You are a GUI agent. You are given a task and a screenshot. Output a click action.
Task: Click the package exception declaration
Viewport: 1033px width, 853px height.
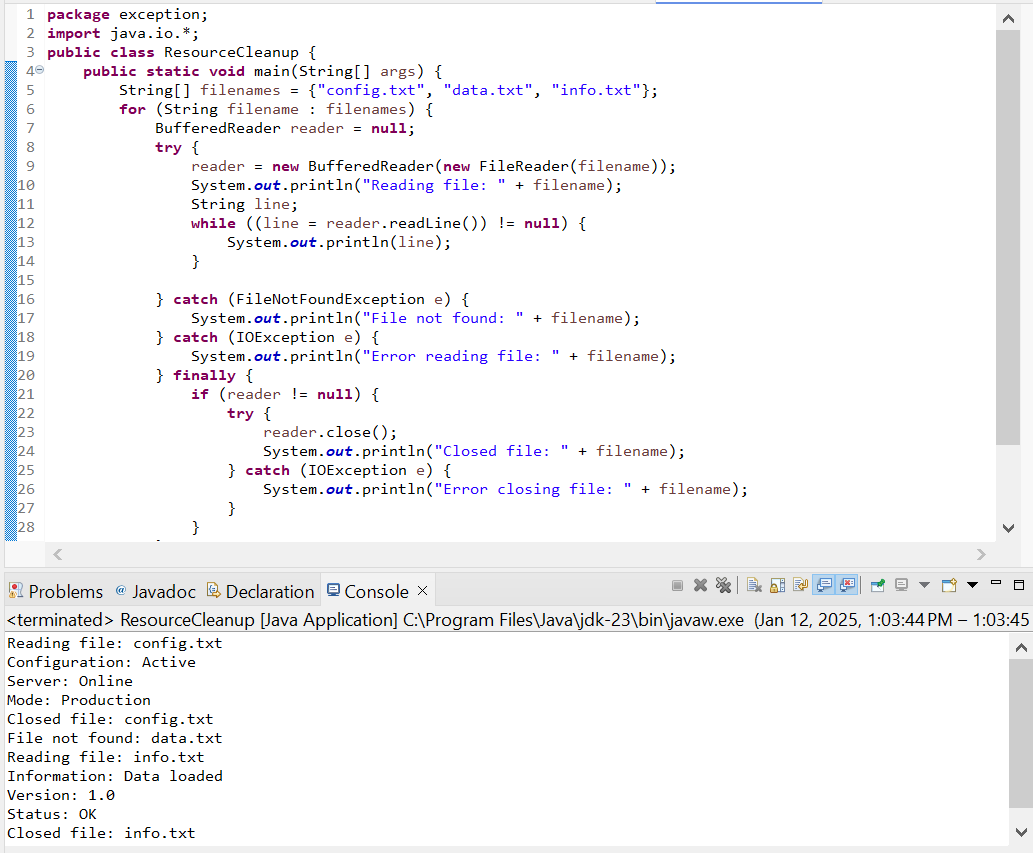[127, 14]
